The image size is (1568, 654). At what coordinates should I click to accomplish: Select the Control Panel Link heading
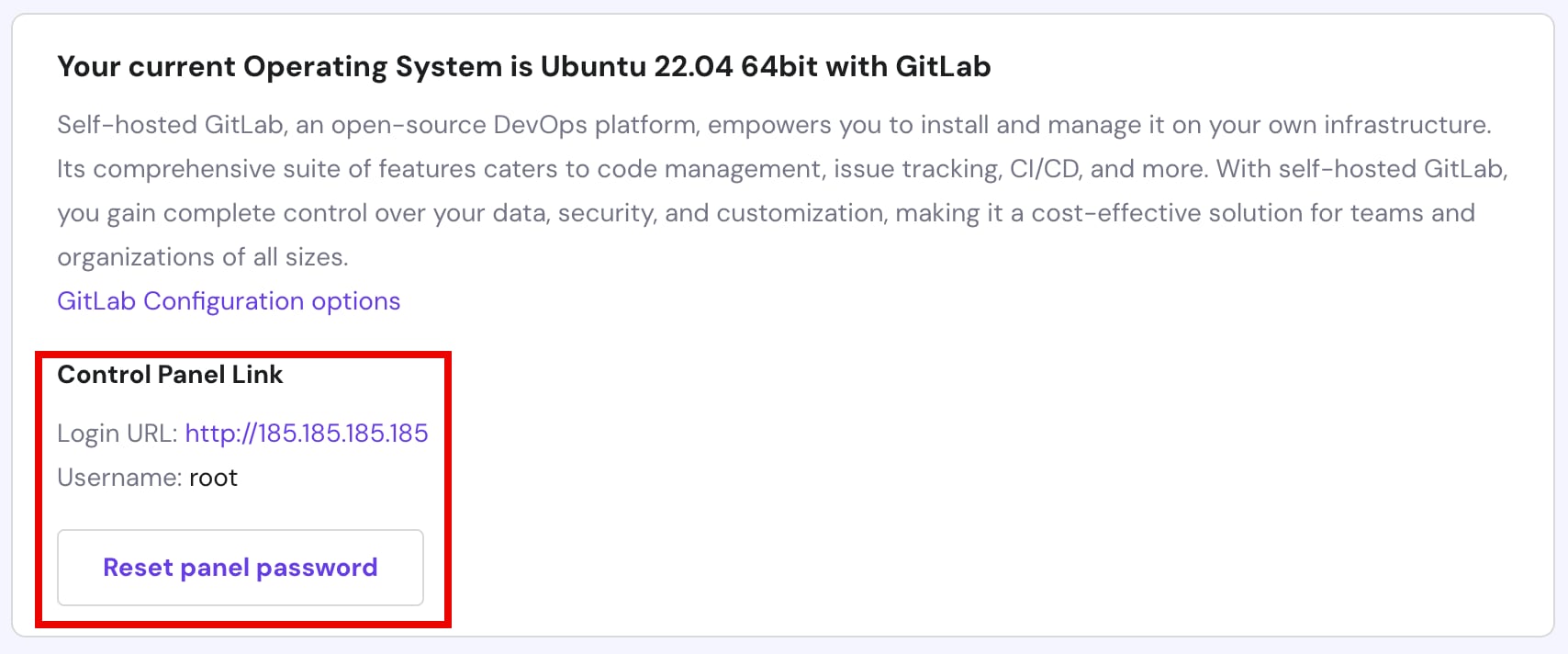click(x=170, y=374)
